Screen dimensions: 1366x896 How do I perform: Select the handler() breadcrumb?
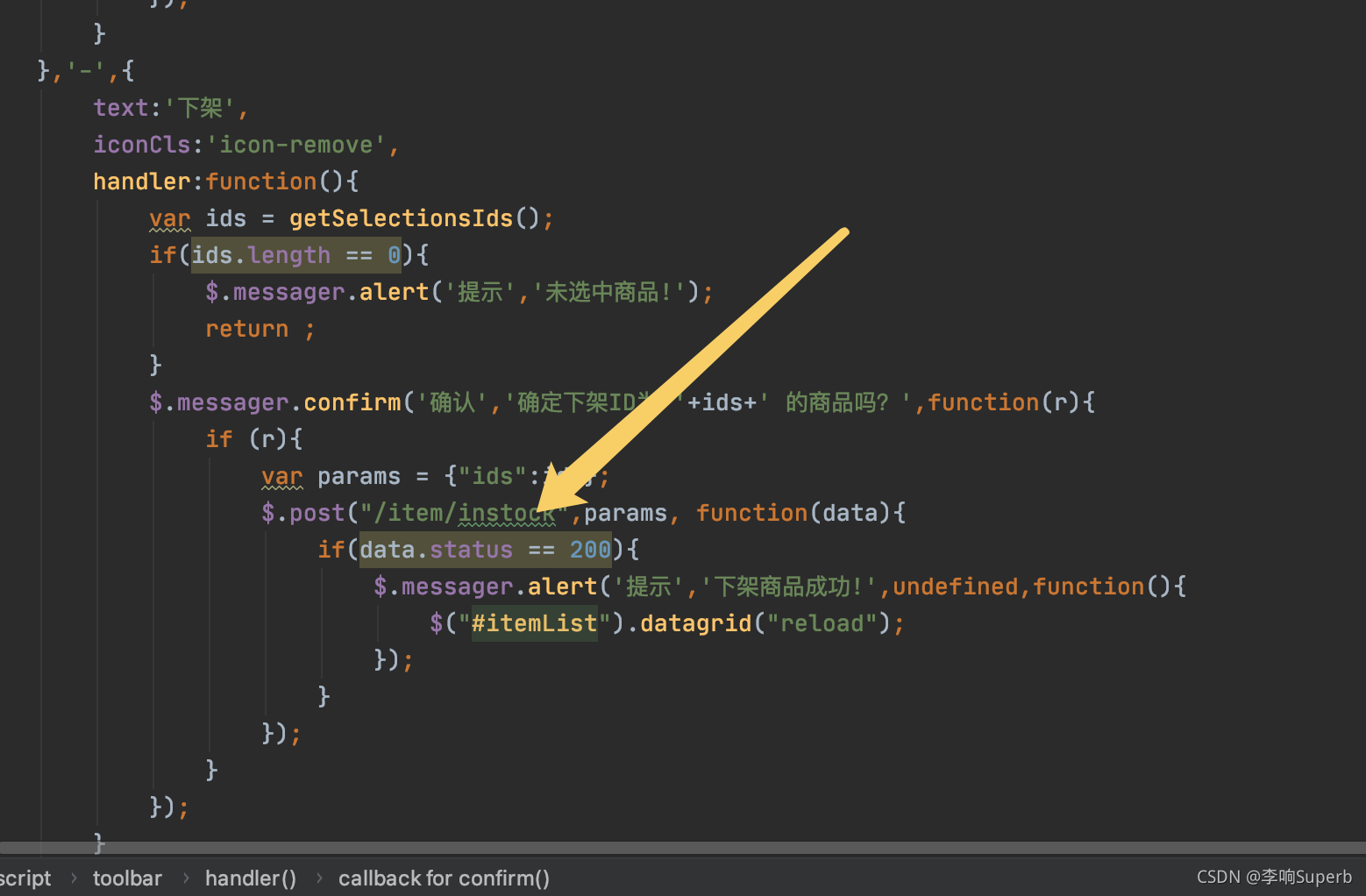click(251, 878)
